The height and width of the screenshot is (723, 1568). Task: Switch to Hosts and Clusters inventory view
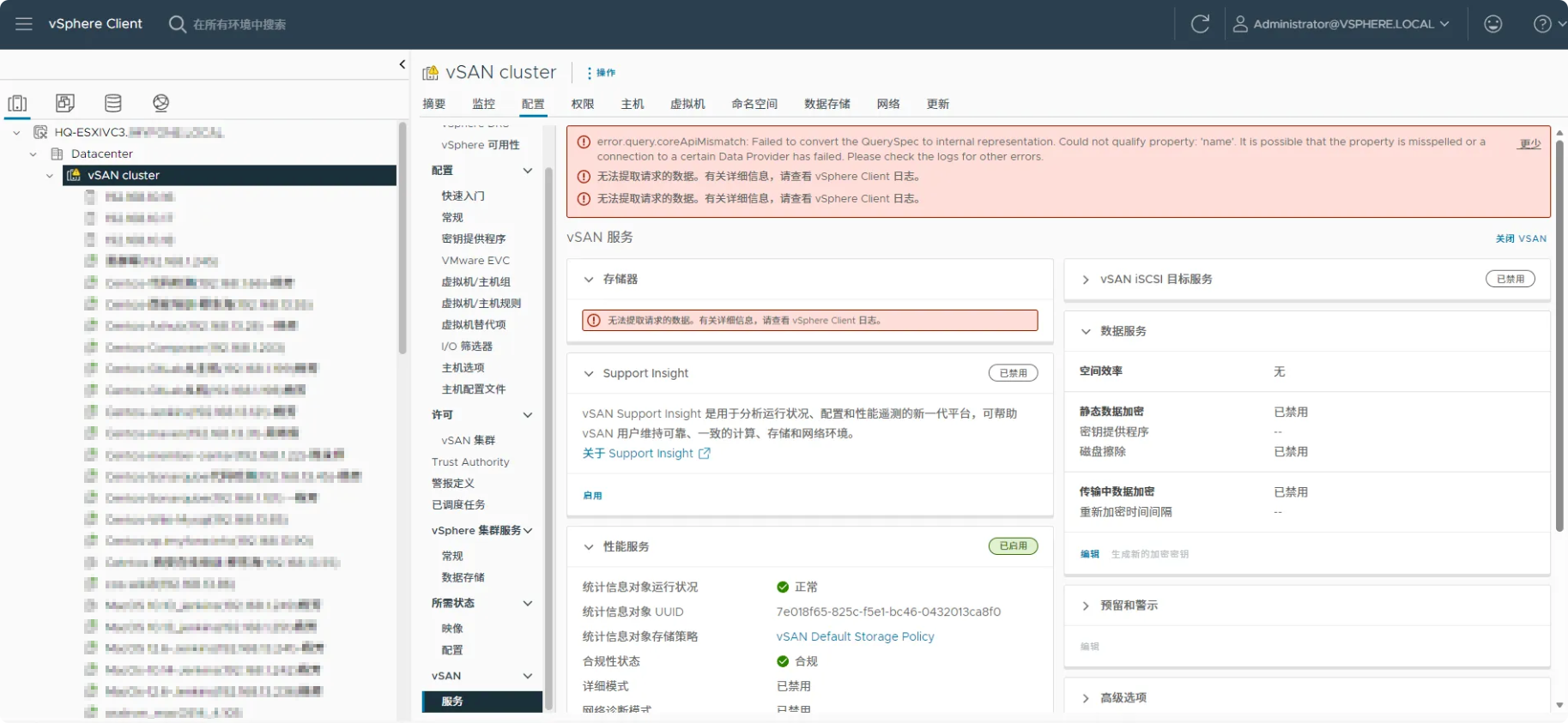coord(17,103)
